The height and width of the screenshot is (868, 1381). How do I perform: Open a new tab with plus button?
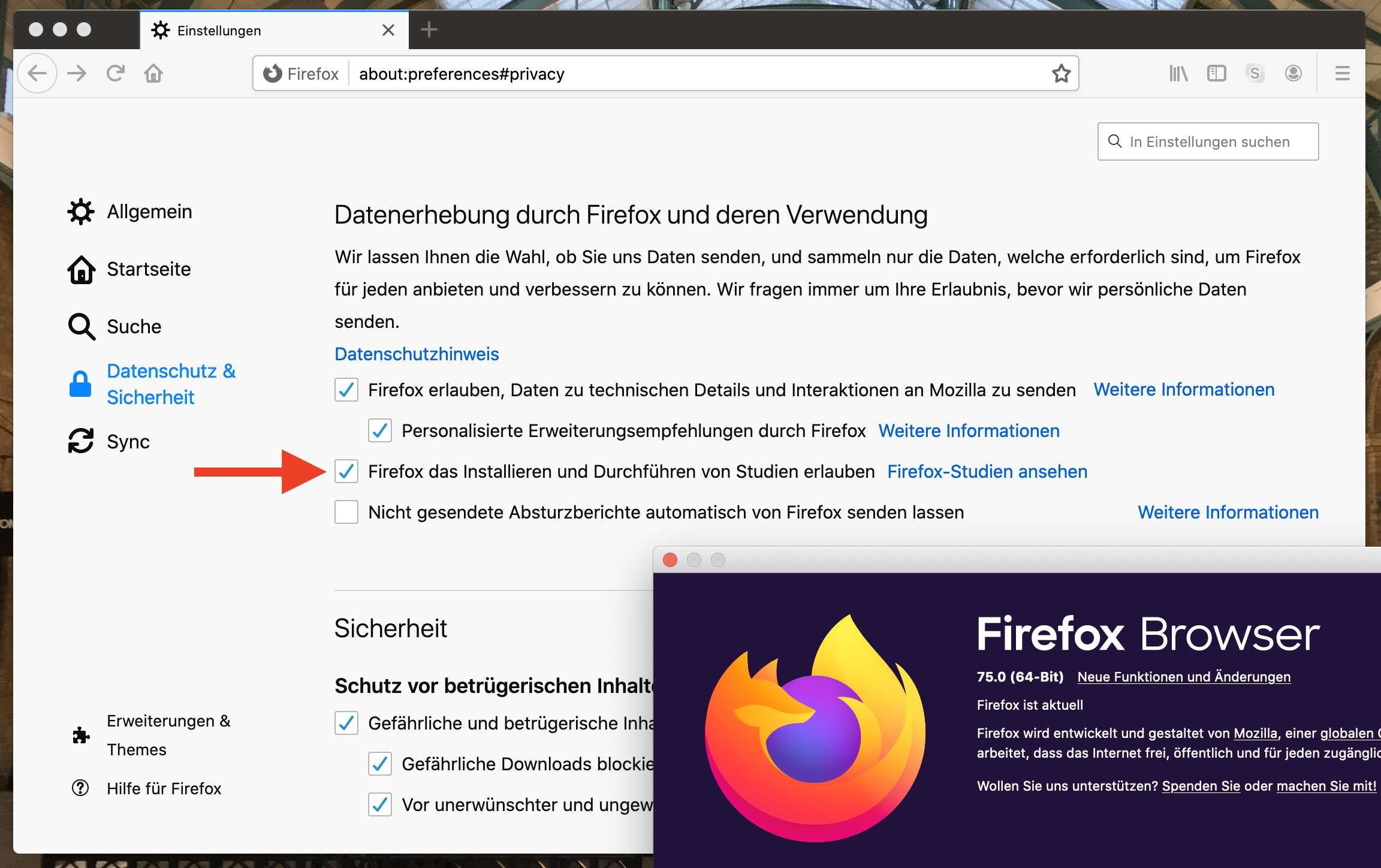(x=429, y=29)
